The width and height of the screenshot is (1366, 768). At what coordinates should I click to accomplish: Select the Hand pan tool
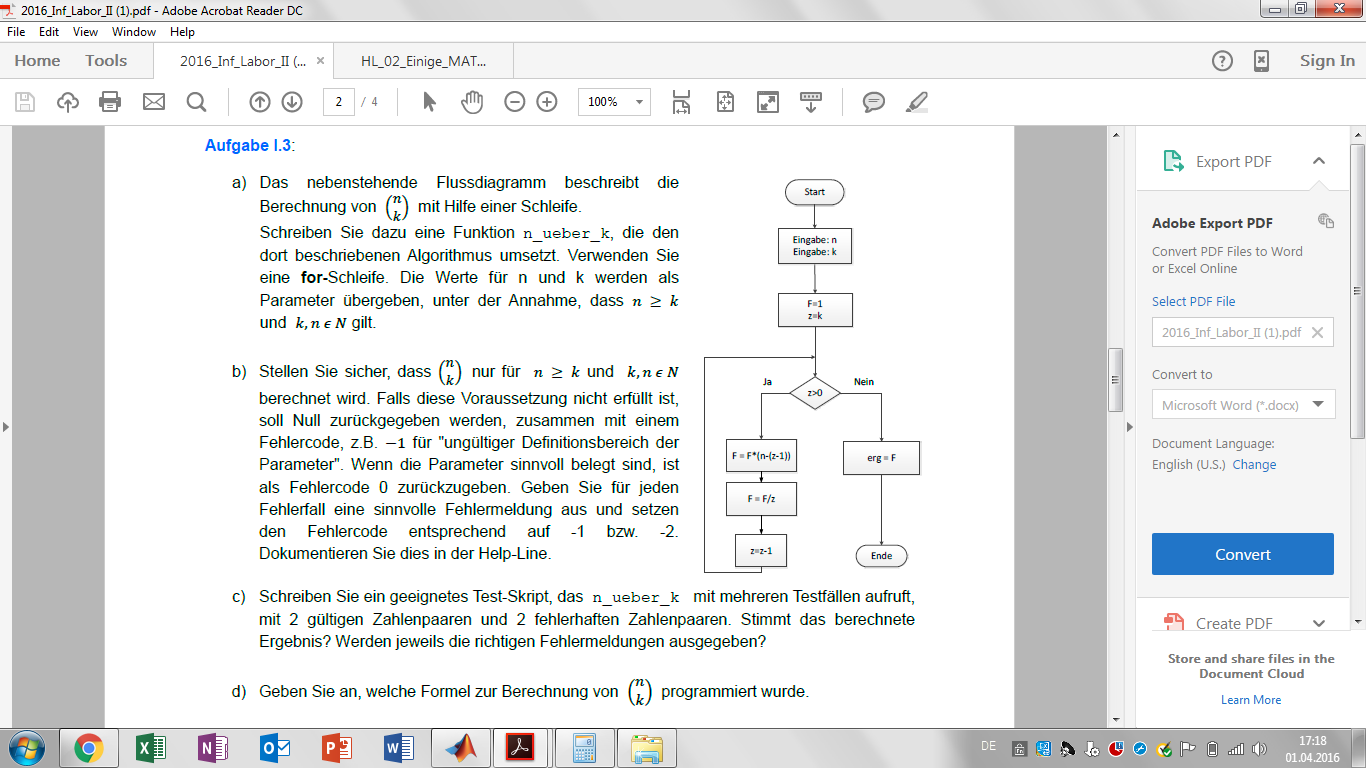472,102
